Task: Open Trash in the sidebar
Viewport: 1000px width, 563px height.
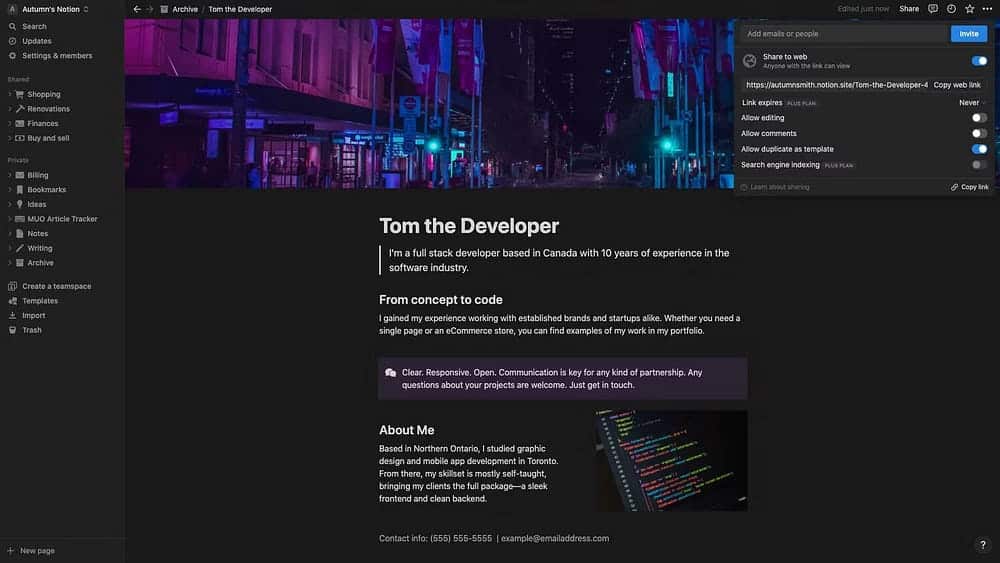Action: click(x=32, y=330)
